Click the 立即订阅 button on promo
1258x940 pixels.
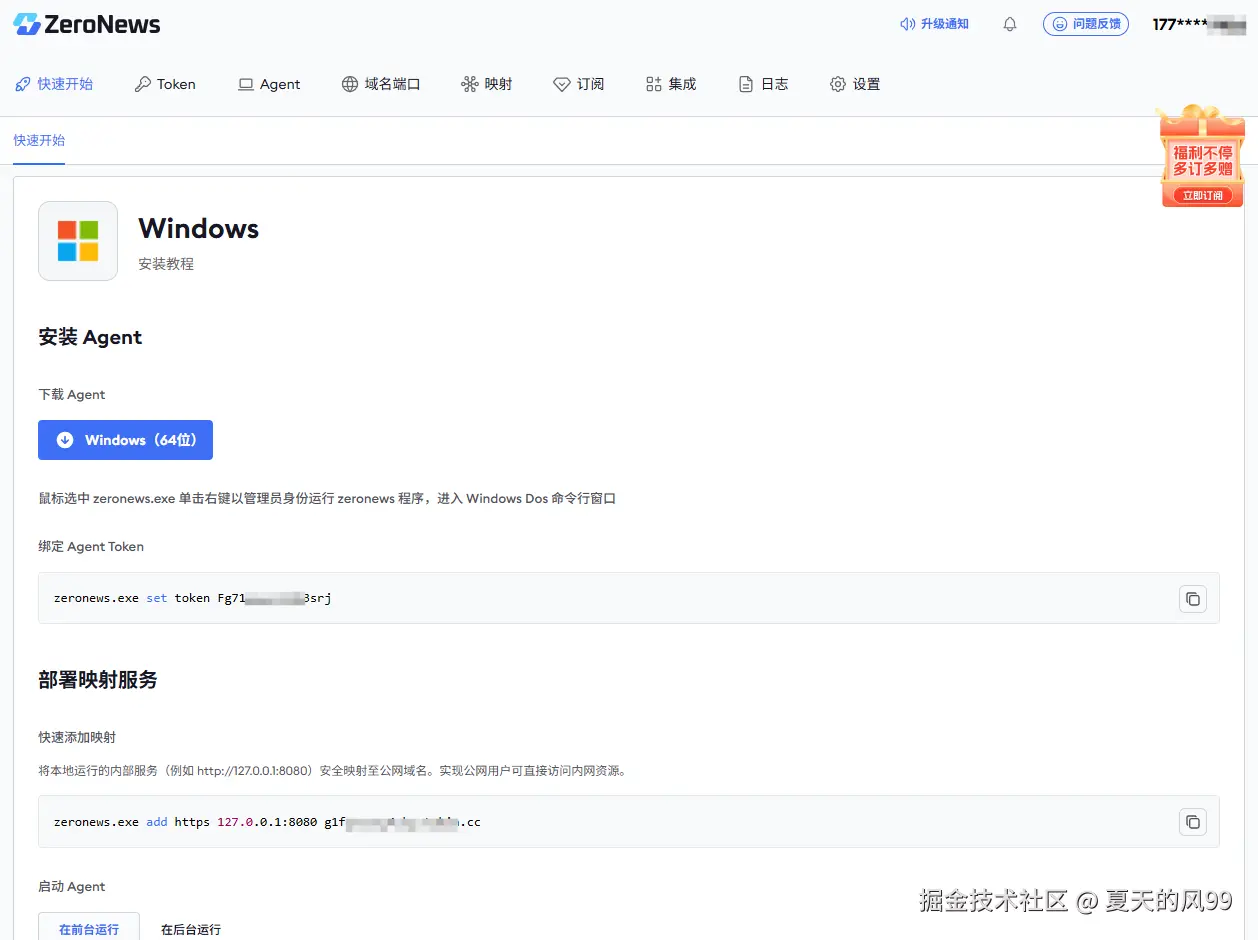(x=1202, y=196)
